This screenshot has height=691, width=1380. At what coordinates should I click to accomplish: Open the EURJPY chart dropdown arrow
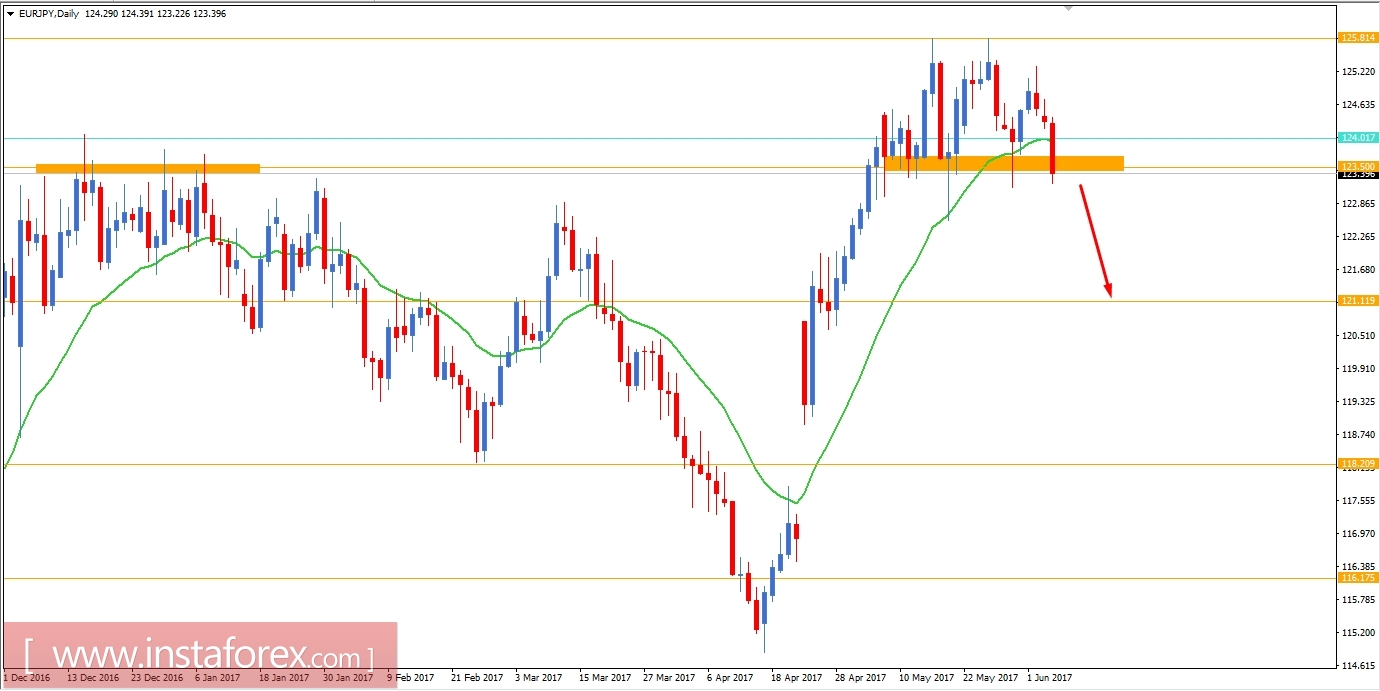10,13
